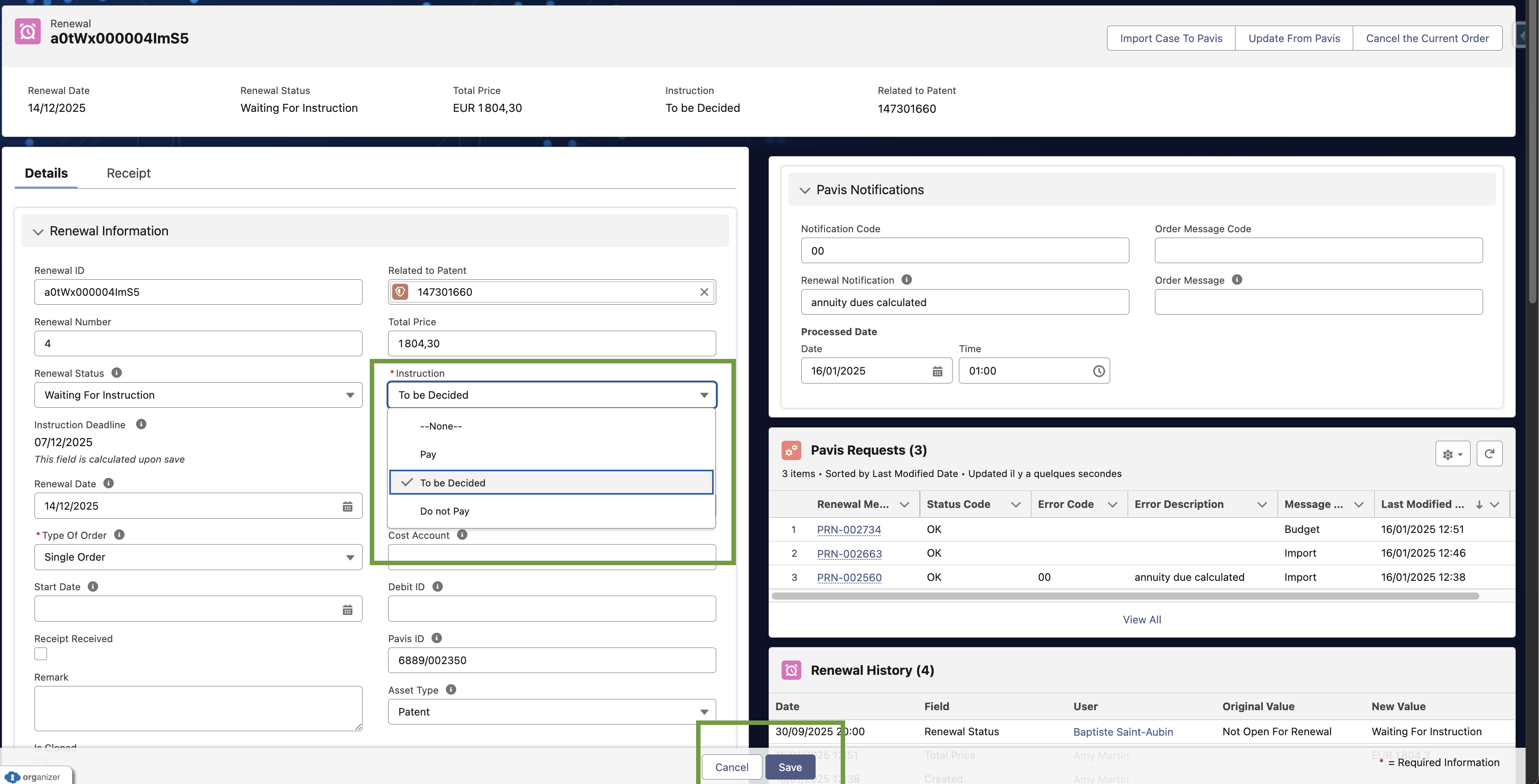
Task: Clear the Related to Patent lookup value
Action: [x=704, y=292]
